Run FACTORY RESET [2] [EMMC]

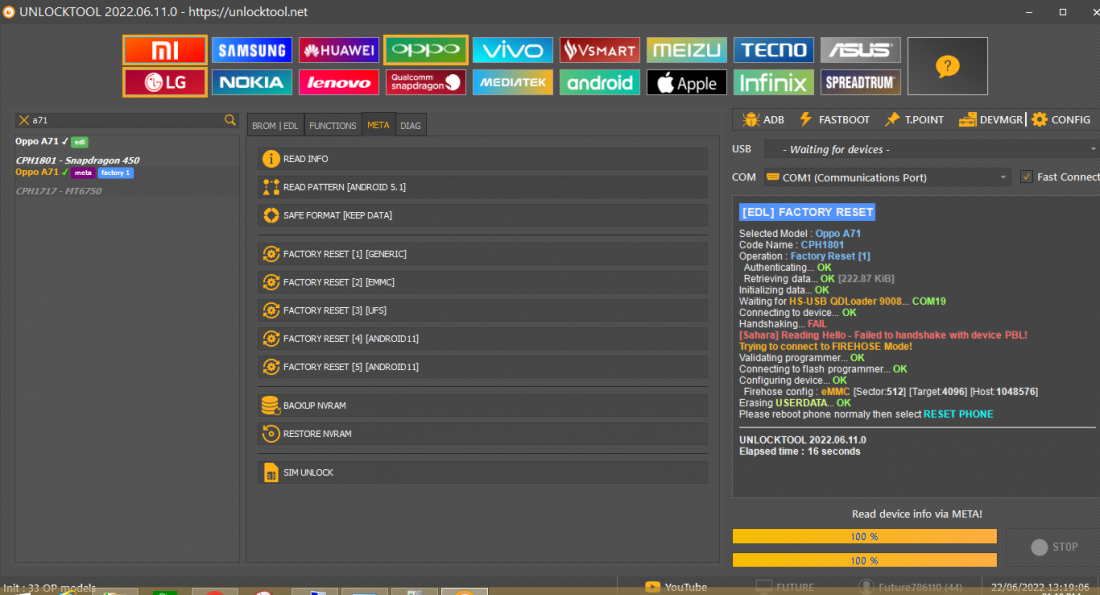(x=483, y=282)
